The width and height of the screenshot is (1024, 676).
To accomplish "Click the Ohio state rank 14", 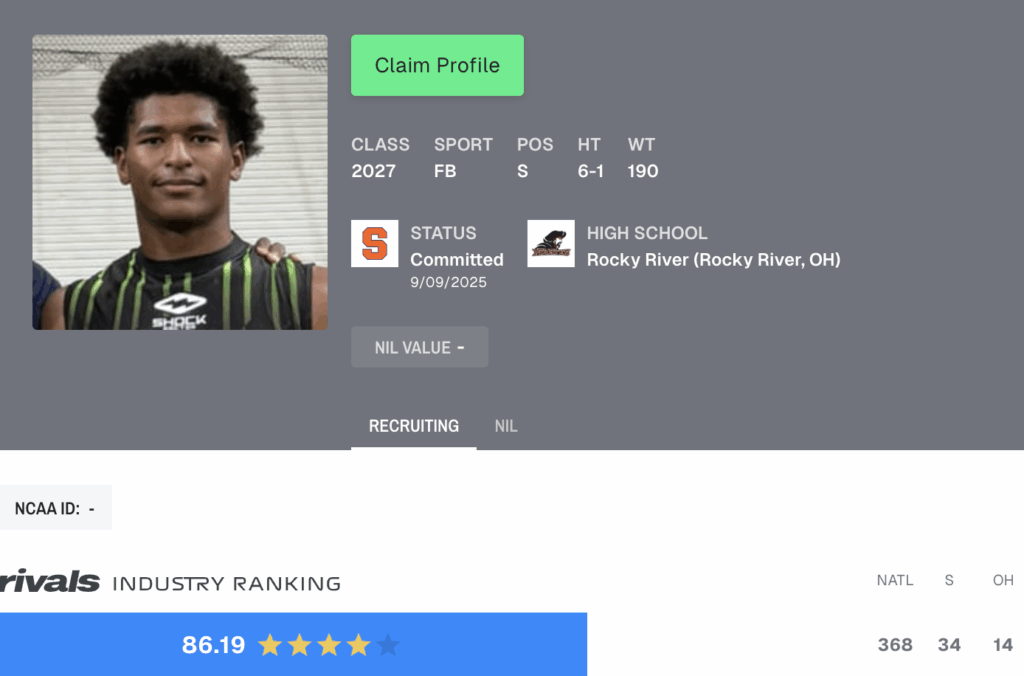I will pos(1003,645).
